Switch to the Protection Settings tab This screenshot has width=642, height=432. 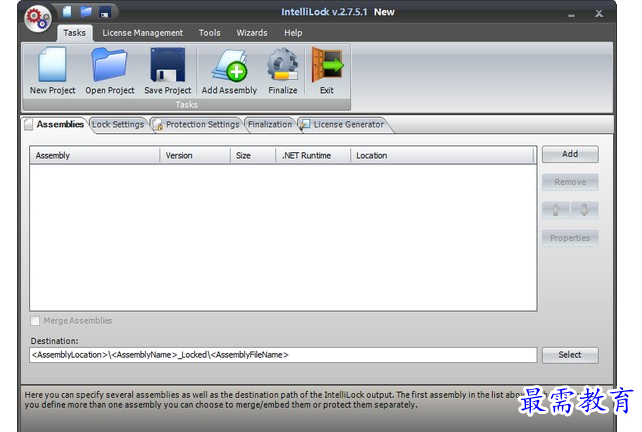pos(197,124)
